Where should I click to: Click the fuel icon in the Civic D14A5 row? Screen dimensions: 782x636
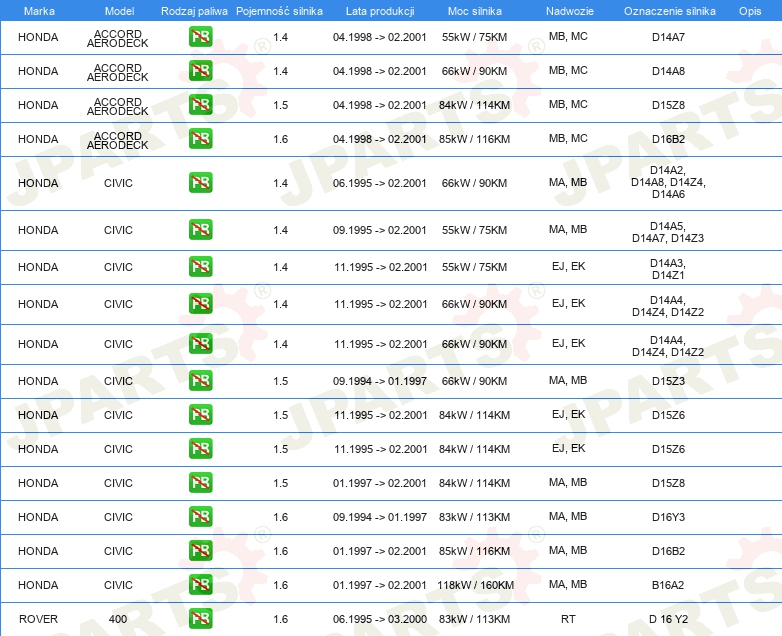point(200,229)
